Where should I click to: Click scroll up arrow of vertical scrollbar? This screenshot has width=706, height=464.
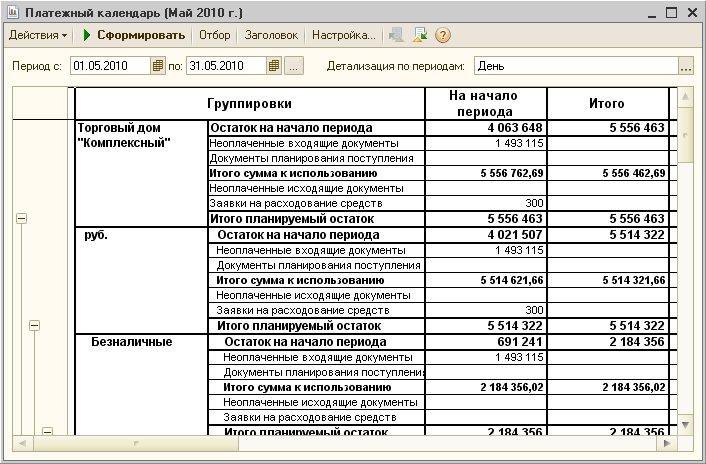tap(685, 97)
